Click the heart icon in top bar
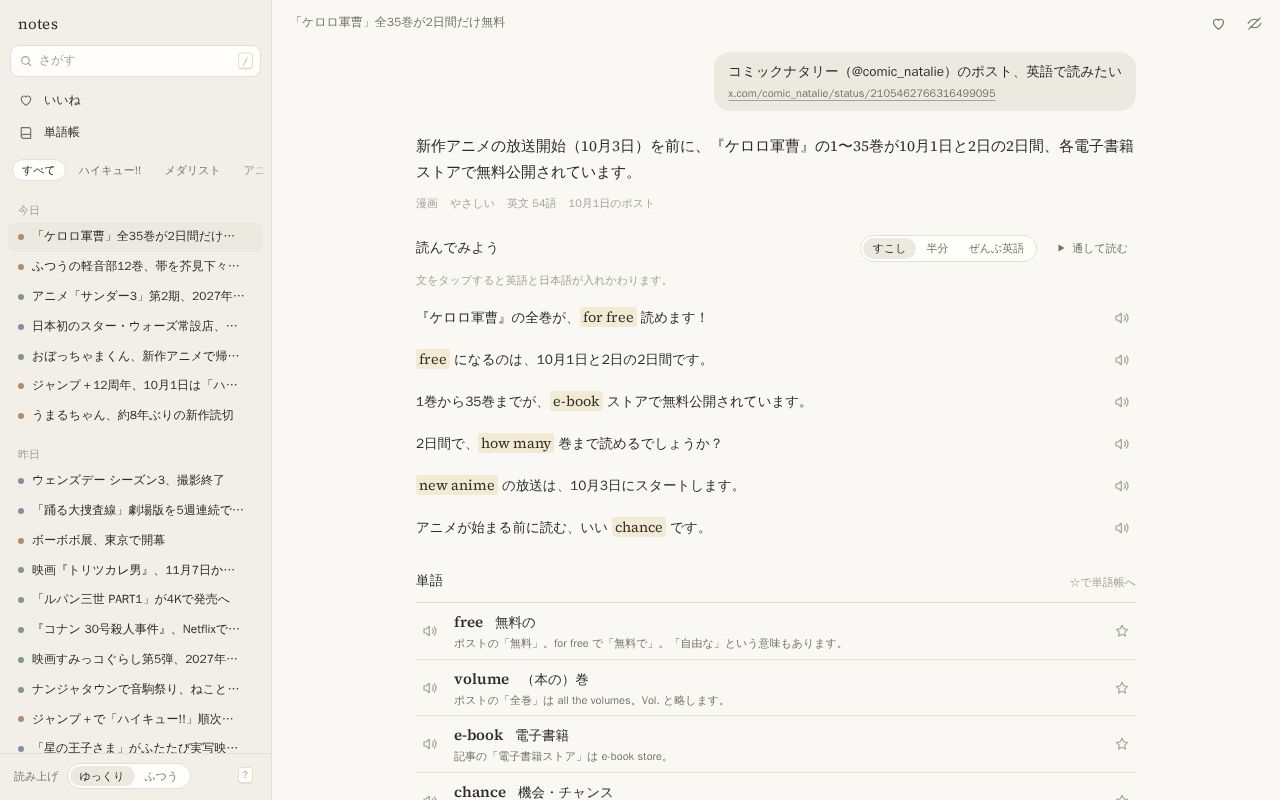 pyautogui.click(x=1218, y=24)
